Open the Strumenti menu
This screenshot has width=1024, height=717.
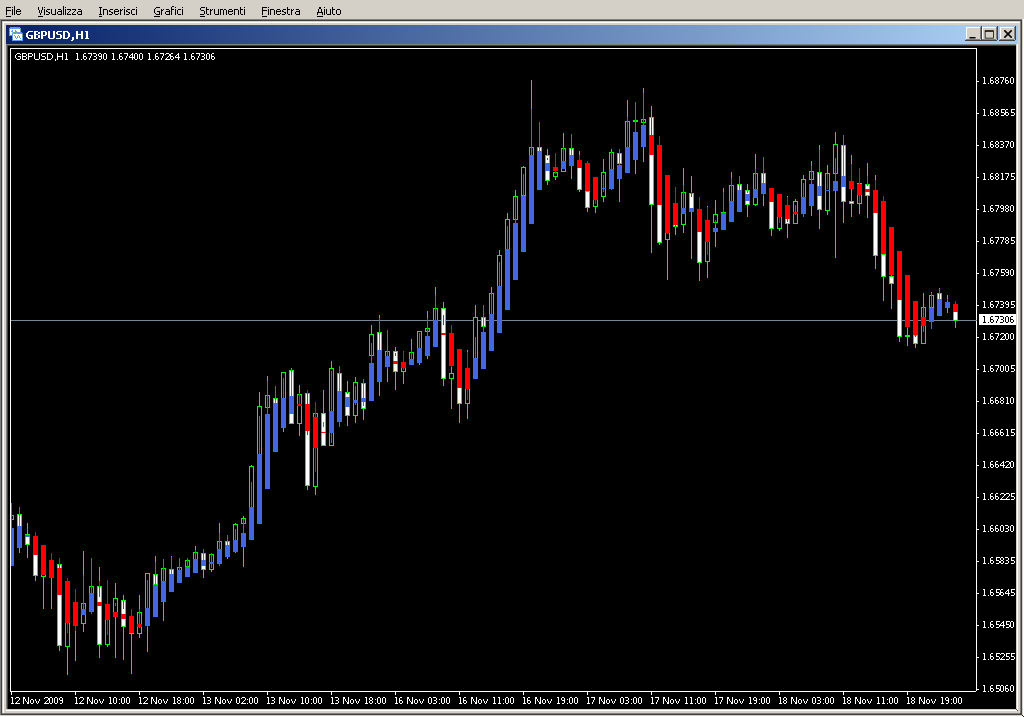coord(222,11)
